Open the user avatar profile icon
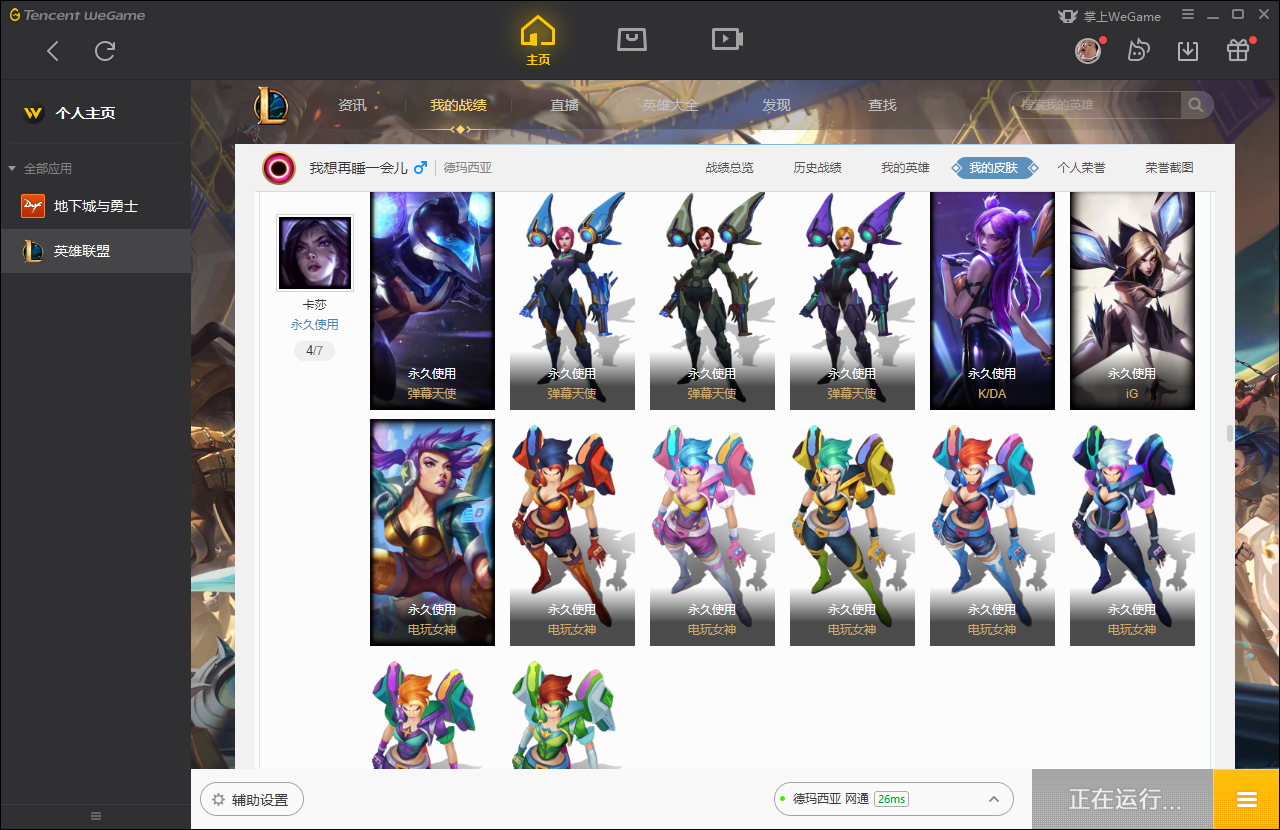The height and width of the screenshot is (830, 1280). click(1088, 50)
